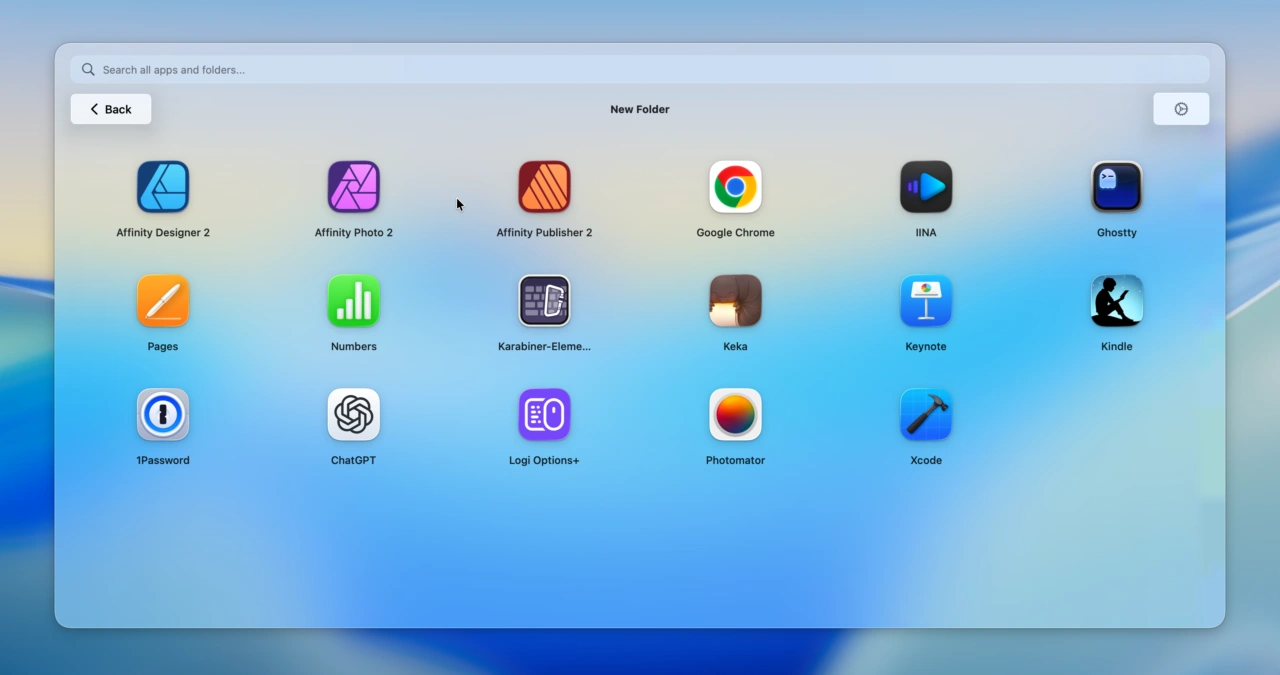Launch the ChatGPT app
Screen dimensions: 1280x675
click(x=354, y=415)
